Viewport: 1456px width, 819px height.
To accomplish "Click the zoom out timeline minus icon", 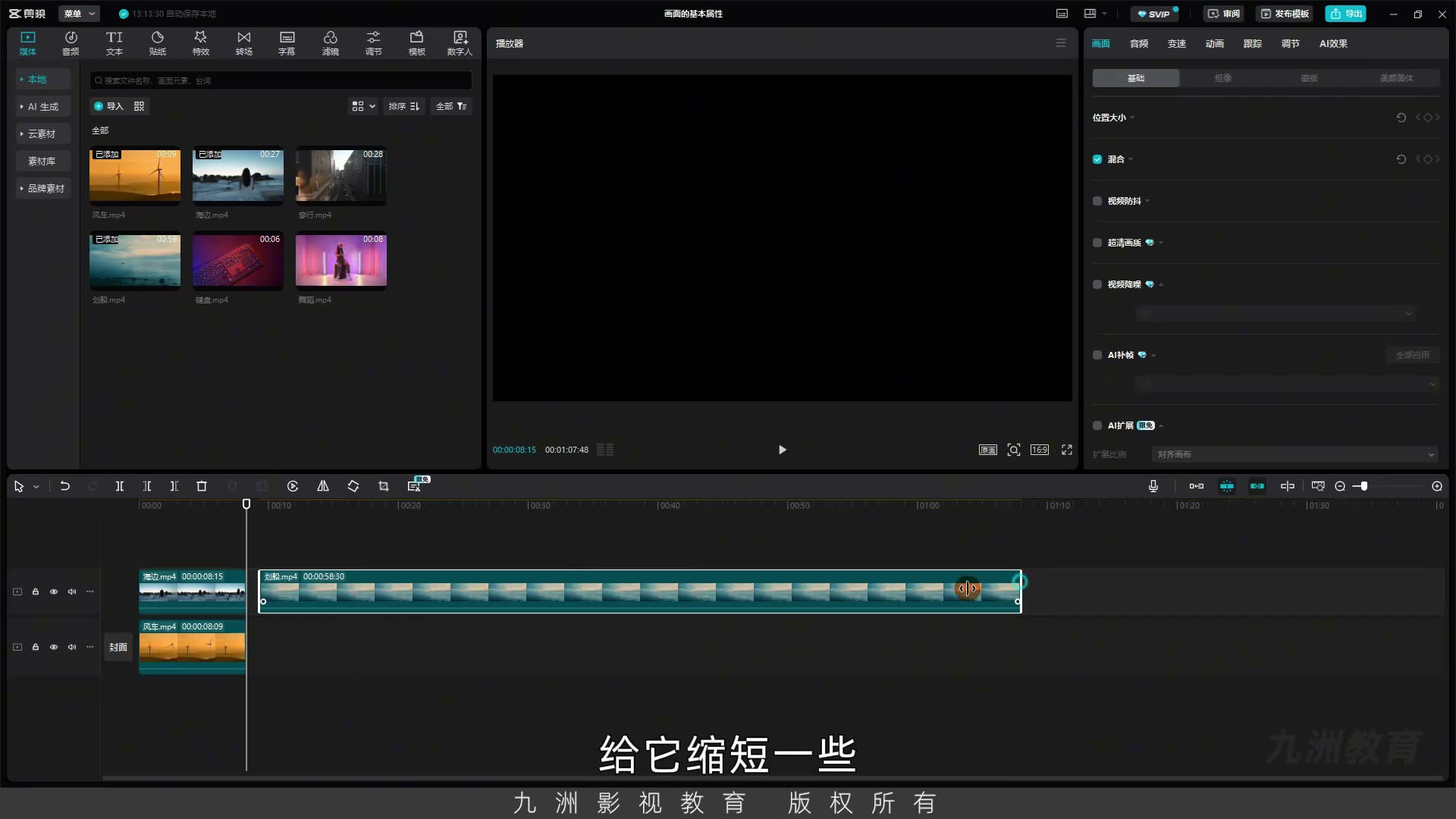I will point(1340,486).
